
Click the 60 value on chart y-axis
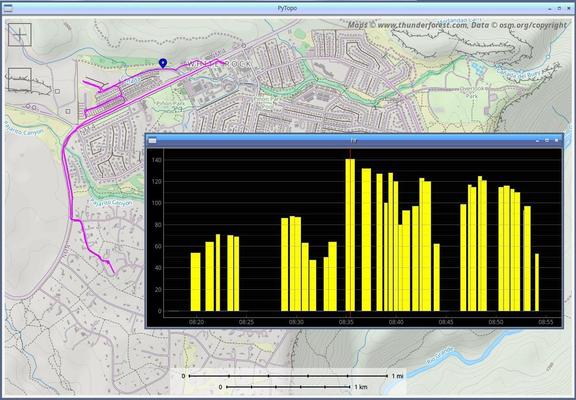(x=158, y=246)
